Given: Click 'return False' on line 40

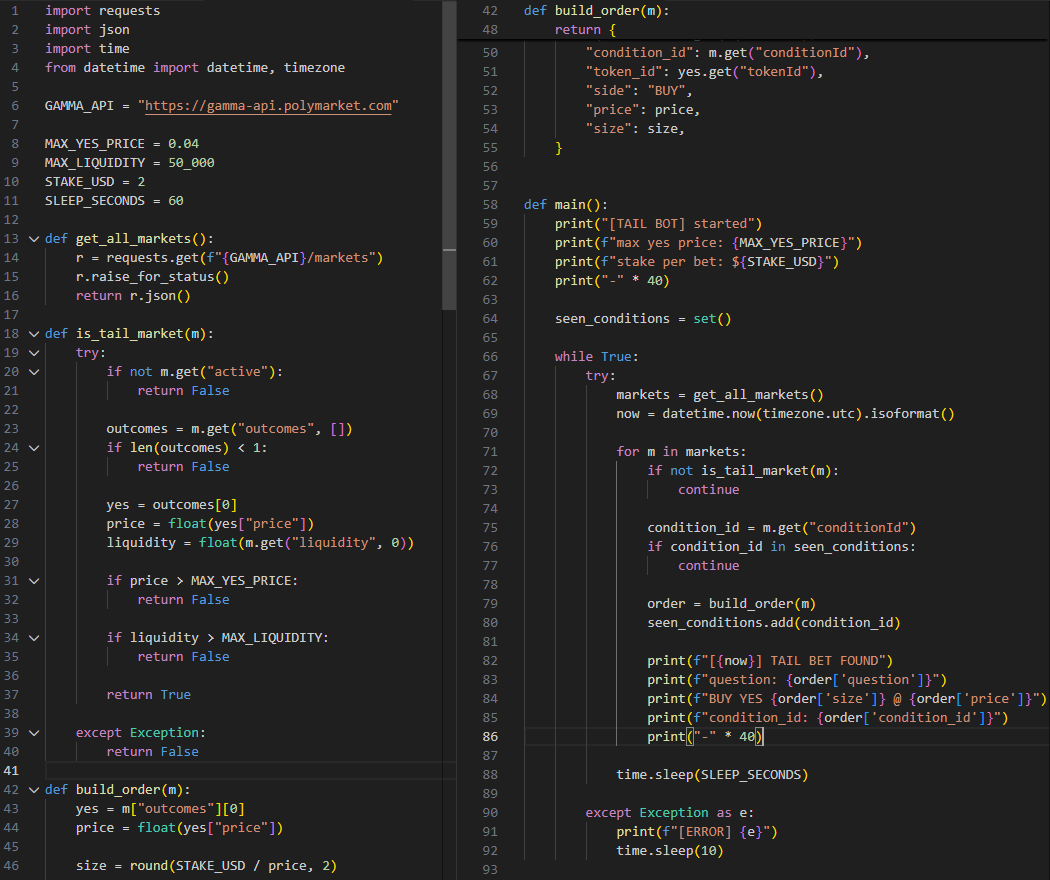Looking at the screenshot, I should (x=153, y=751).
